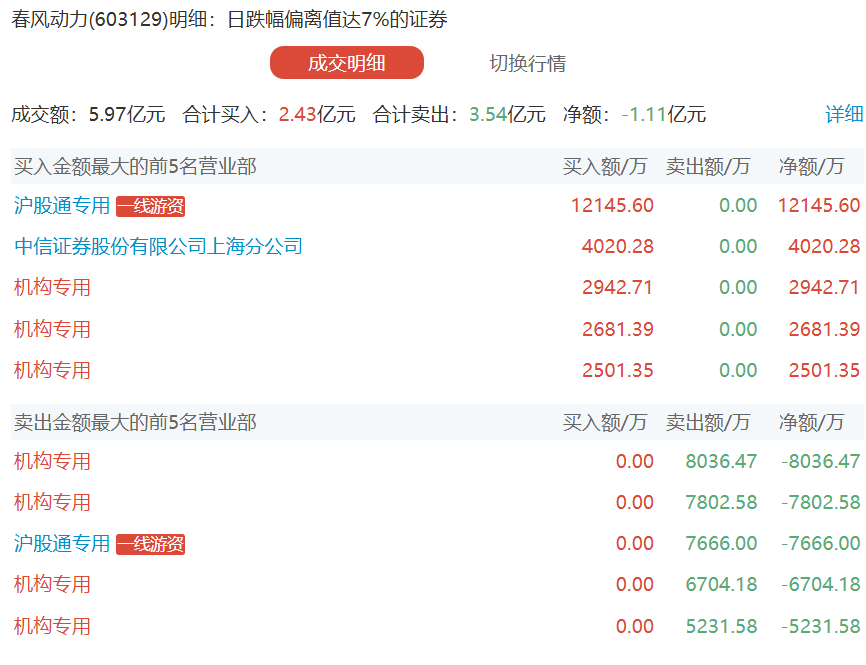Select 机构专用 row with 2681.39 buy amount
Viewport: 866px width, 665px height.
pos(437,329)
